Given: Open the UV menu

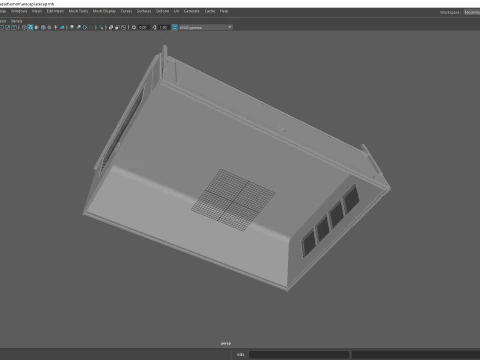Looking at the screenshot, I should 176,11.
